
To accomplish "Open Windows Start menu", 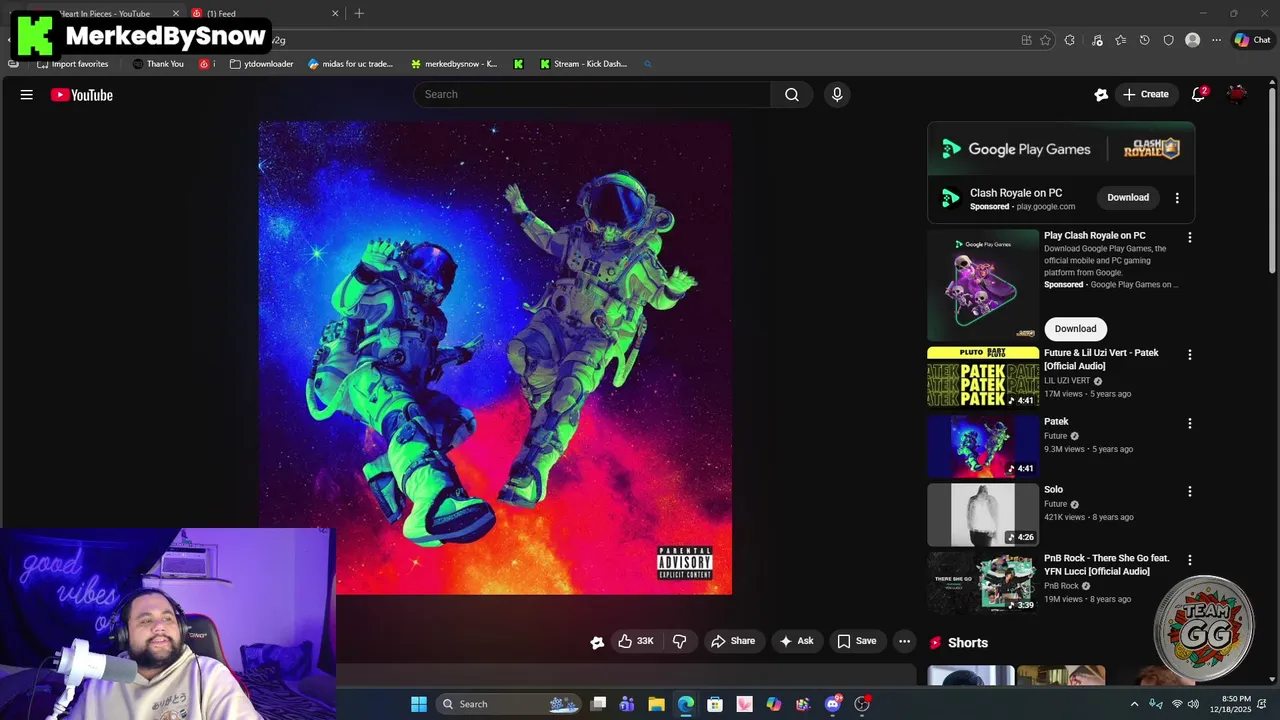I will (x=419, y=704).
